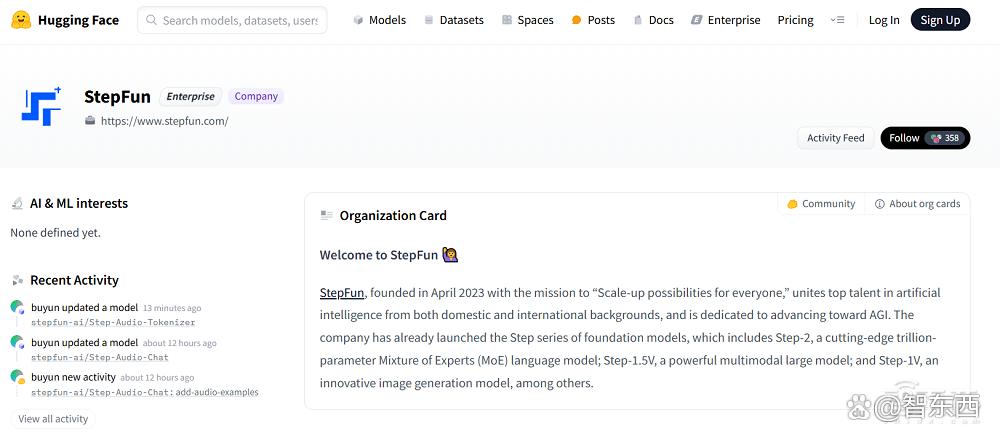The height and width of the screenshot is (442, 1000).
Task: Expand the more-options menu beside Pricing
Action: tap(837, 20)
